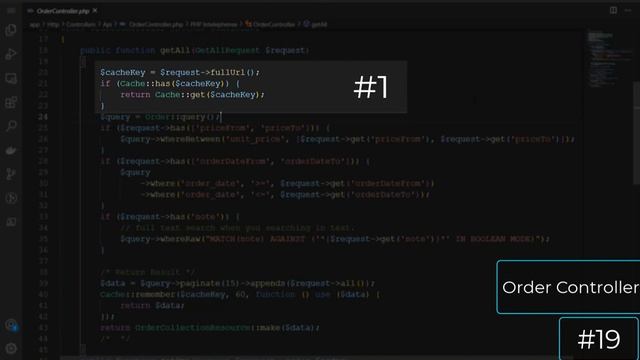Click the '>=' order_date where clause line
Image resolution: width=640 pixels, height=360 pixels.
[287, 184]
